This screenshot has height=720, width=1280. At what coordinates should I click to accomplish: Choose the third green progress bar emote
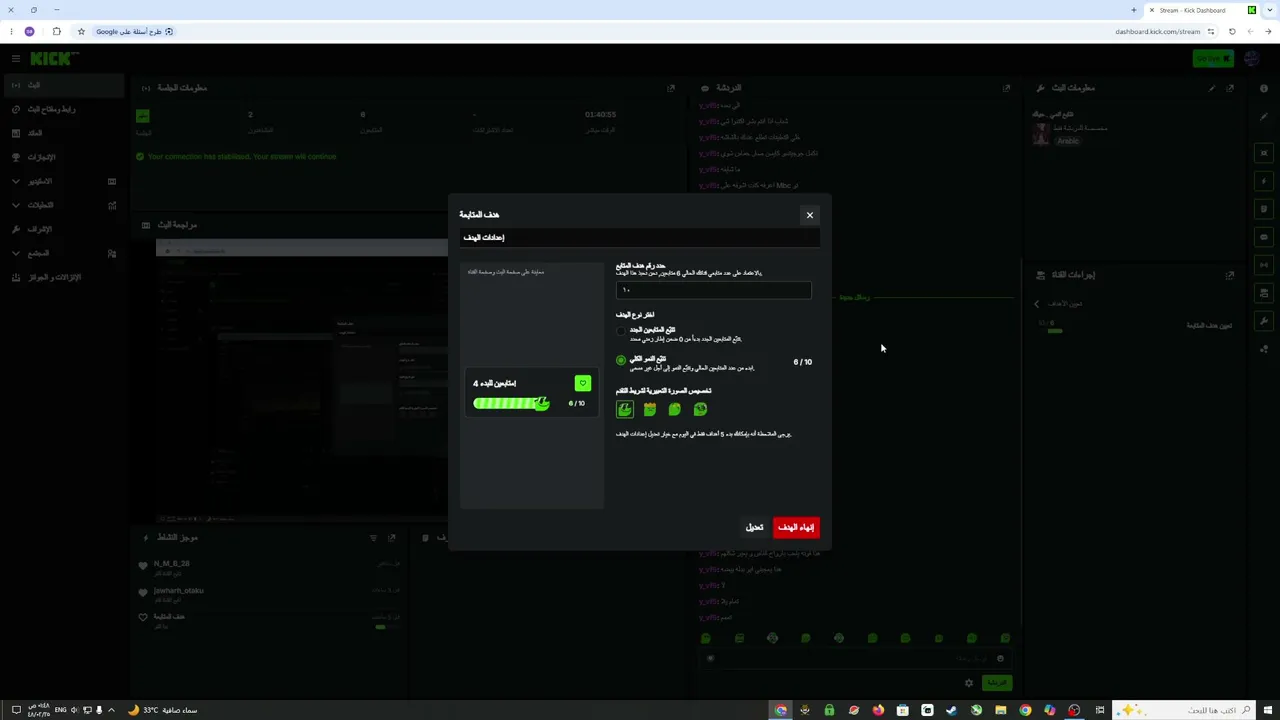(x=675, y=409)
